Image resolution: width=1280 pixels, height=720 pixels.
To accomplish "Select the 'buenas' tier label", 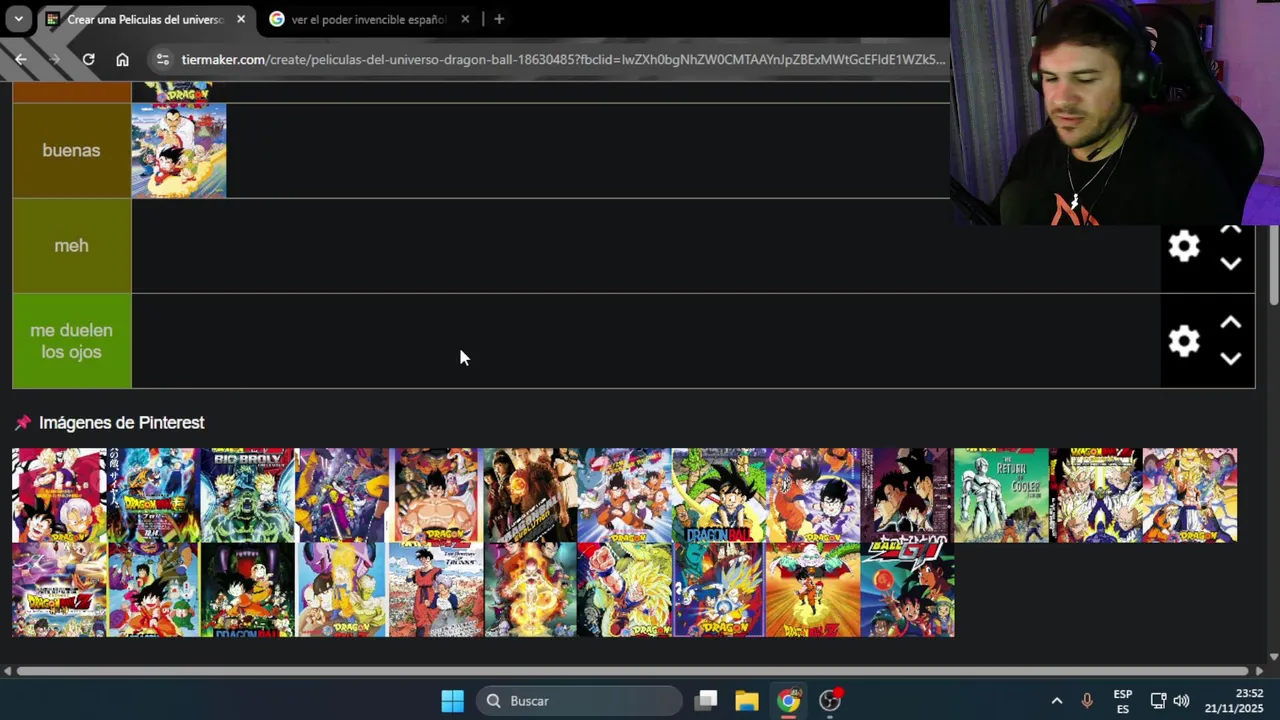I will click(71, 150).
